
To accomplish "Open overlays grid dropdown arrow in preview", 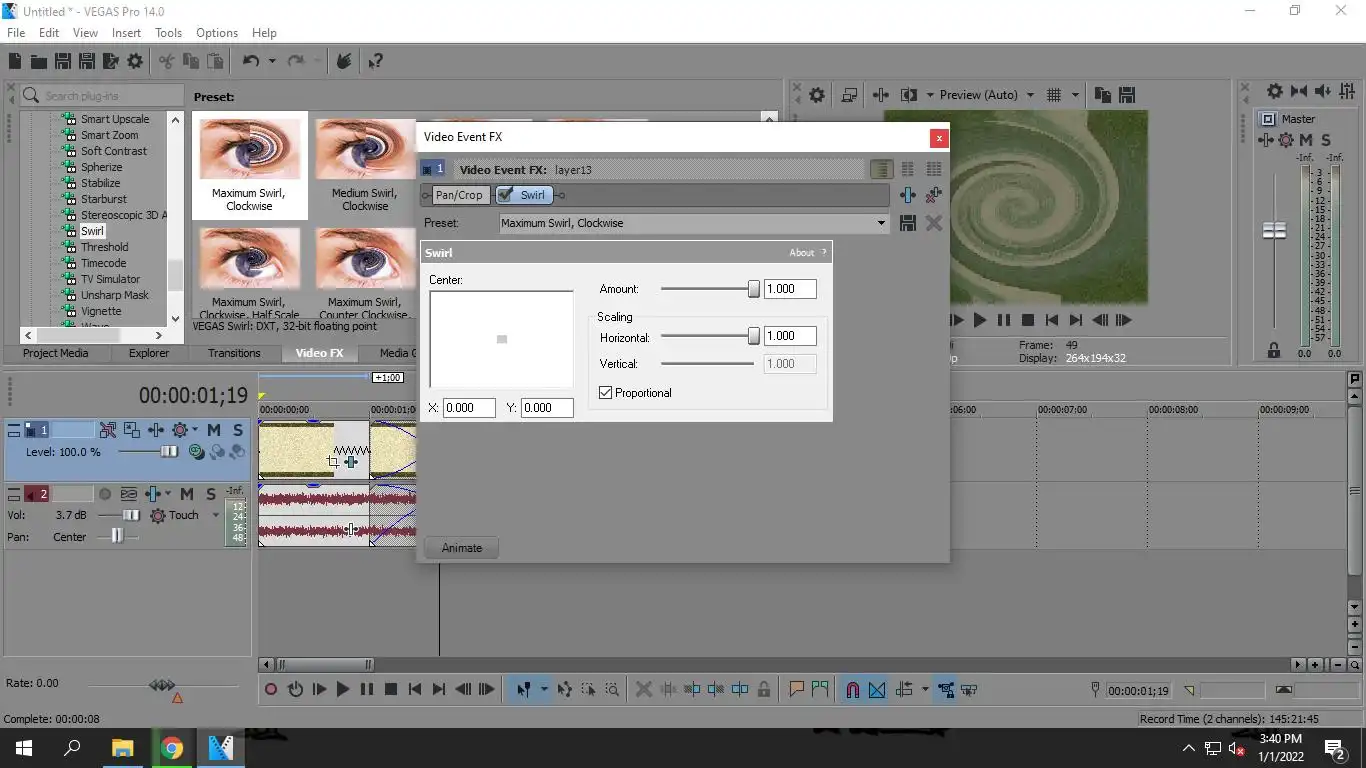I will 1076,95.
